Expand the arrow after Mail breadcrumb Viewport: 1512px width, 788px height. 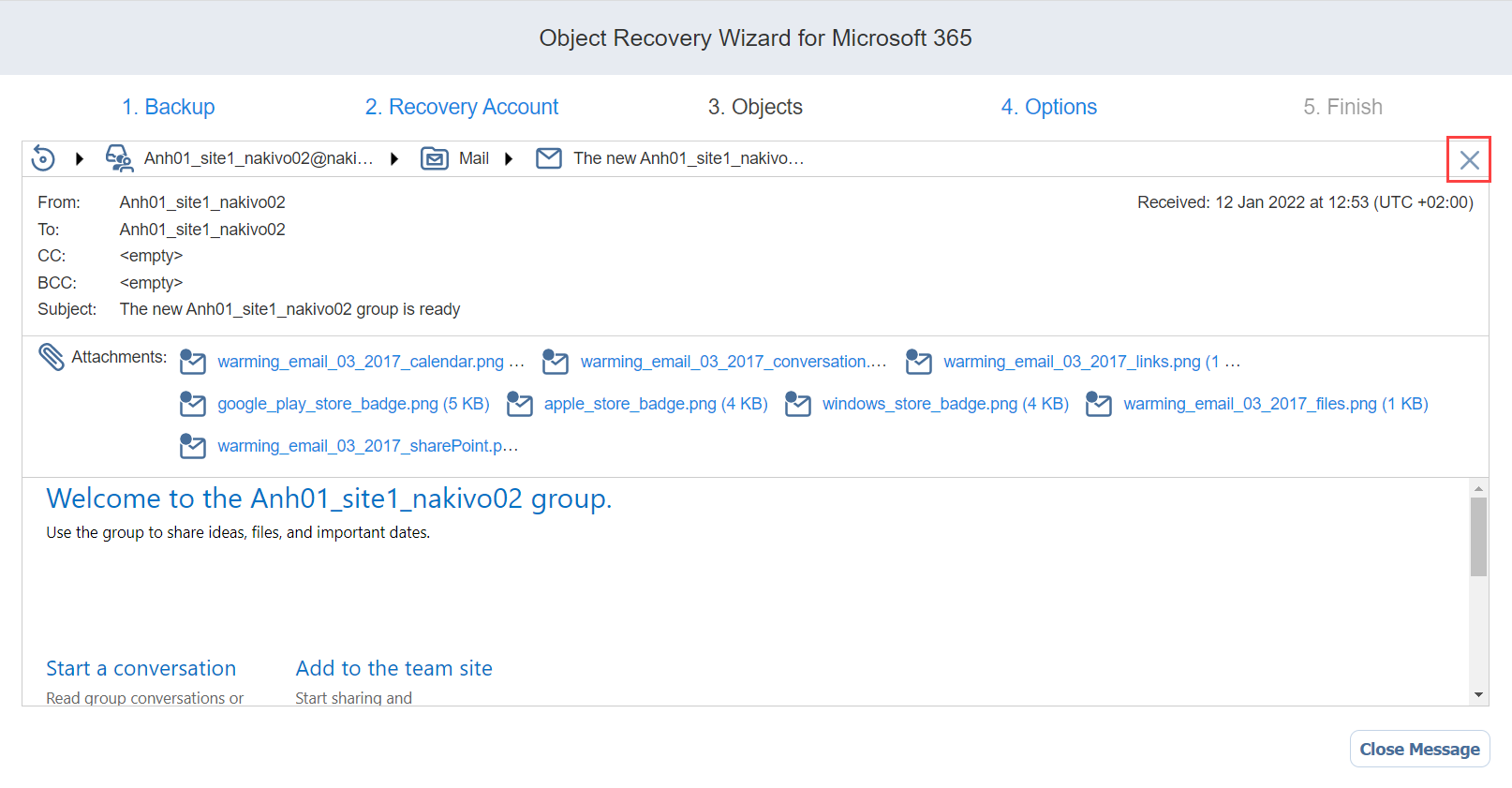tap(509, 159)
